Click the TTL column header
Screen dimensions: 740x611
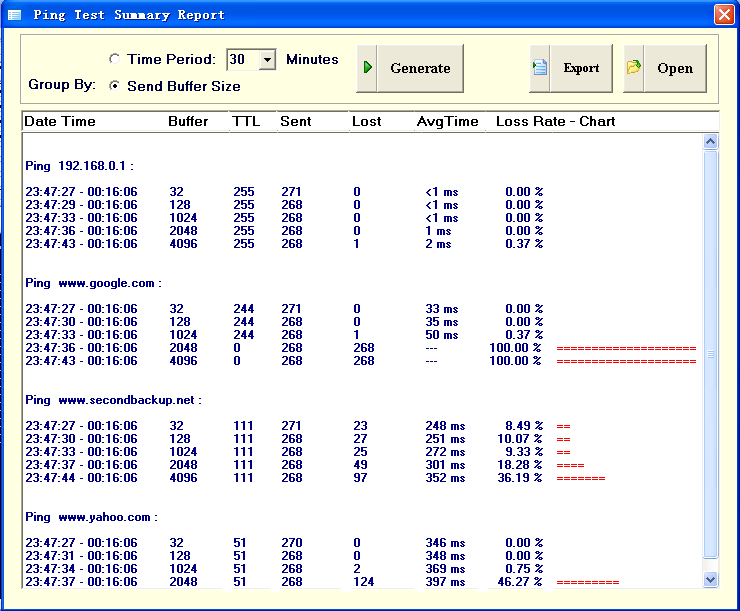click(x=244, y=122)
